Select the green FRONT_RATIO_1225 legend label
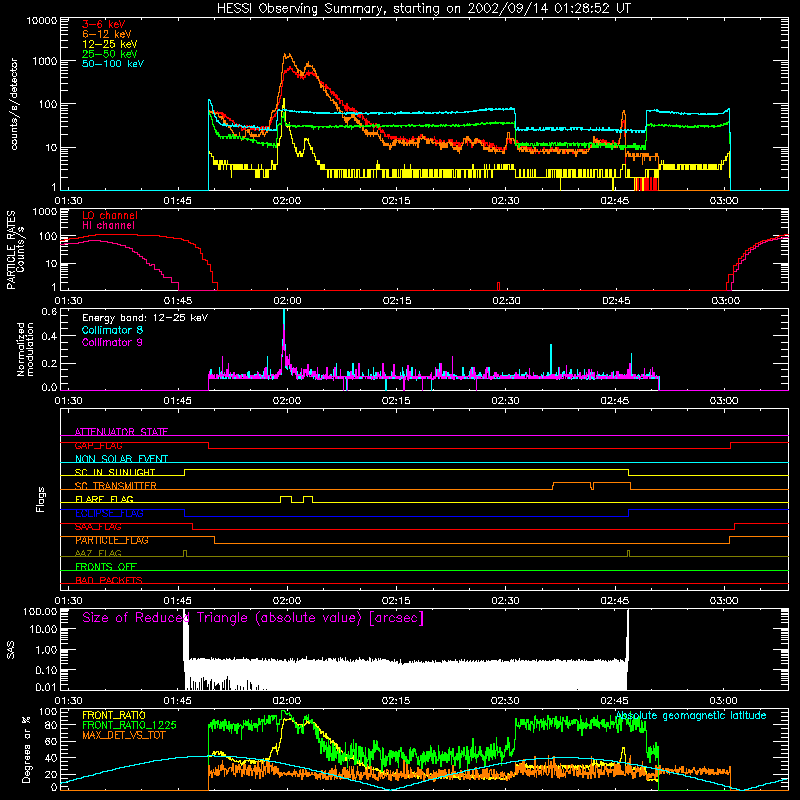800x800 pixels. 129,725
